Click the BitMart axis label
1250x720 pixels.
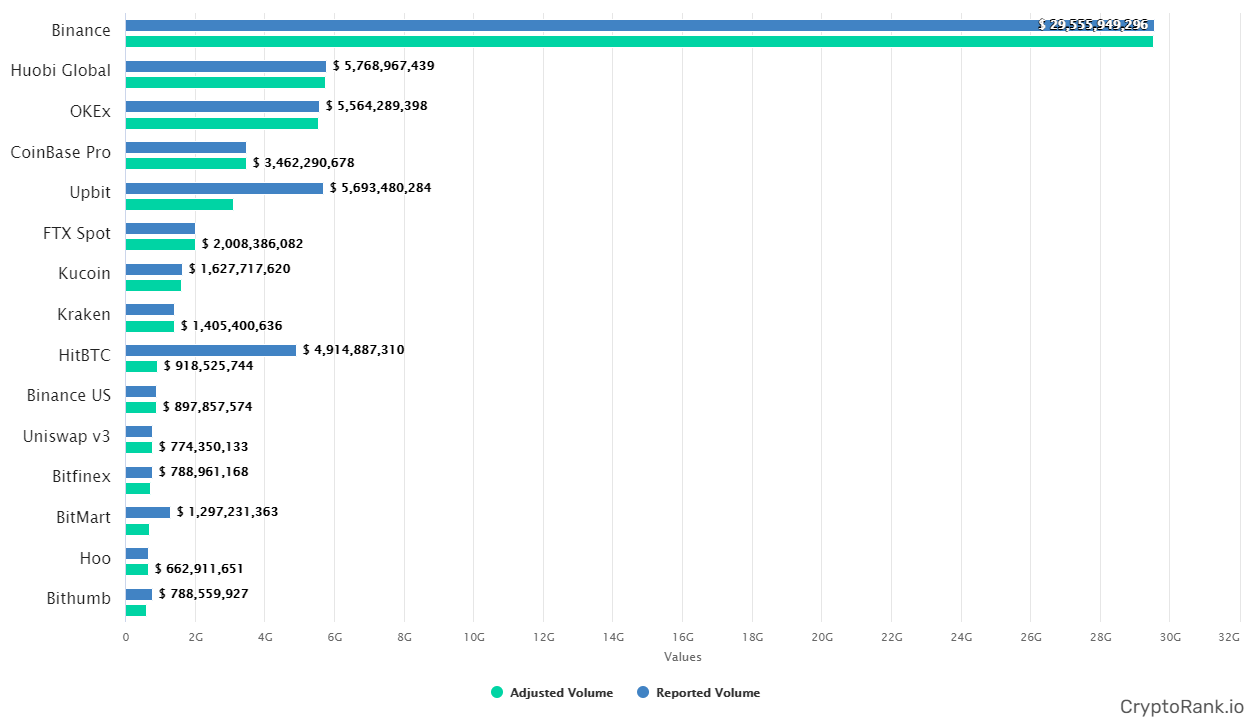pos(83,517)
